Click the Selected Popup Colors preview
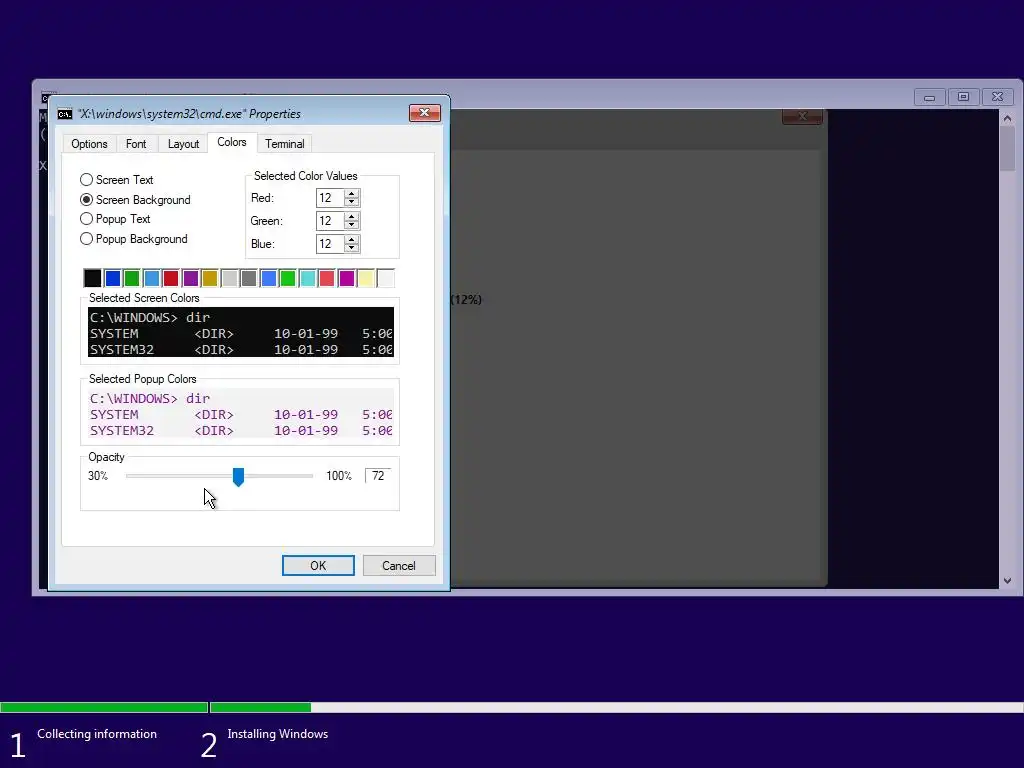The image size is (1024, 768). coord(241,413)
